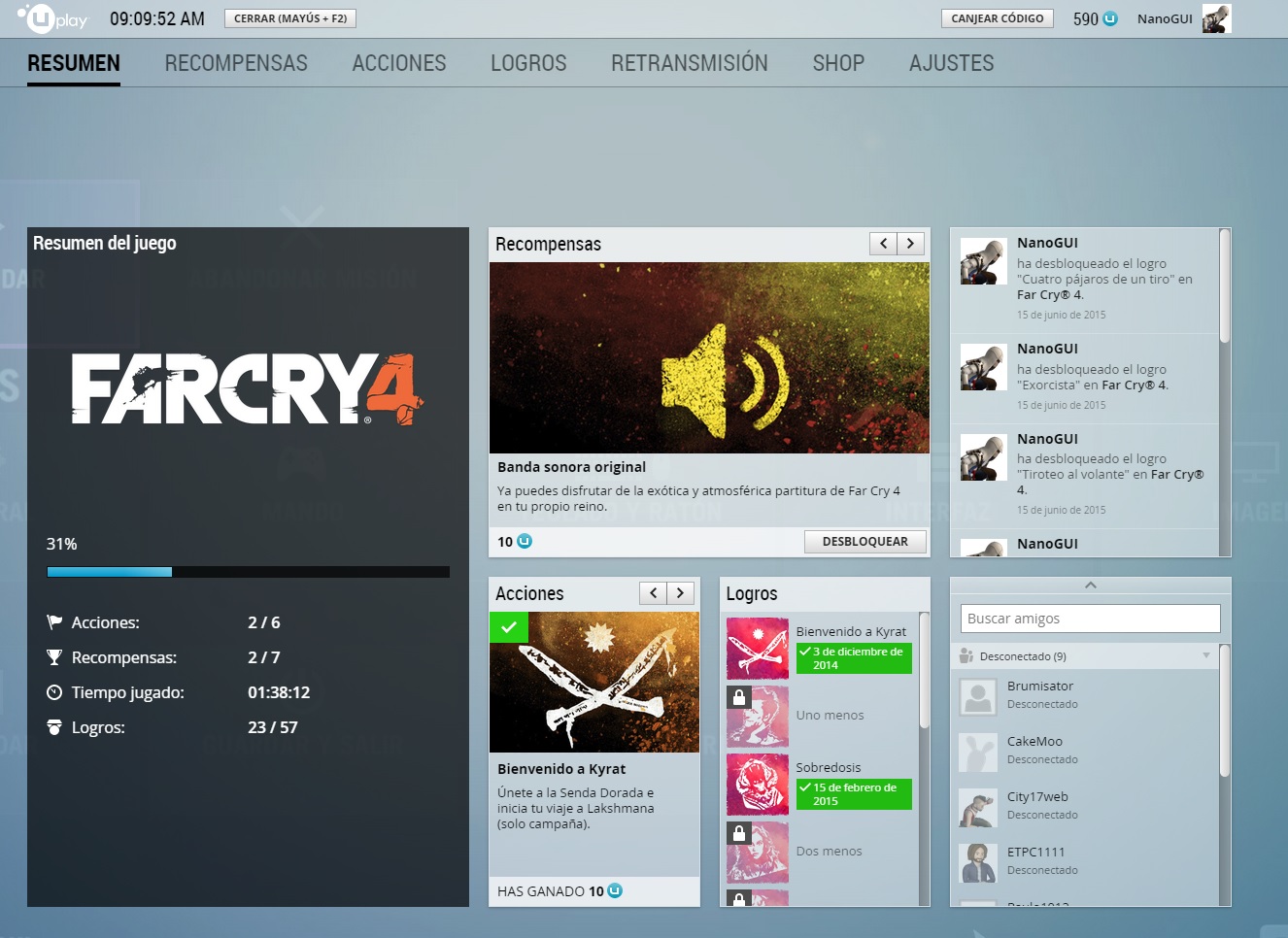Image resolution: width=1288 pixels, height=938 pixels.
Task: Click the Logros panel scrollbar
Action: pos(925,670)
